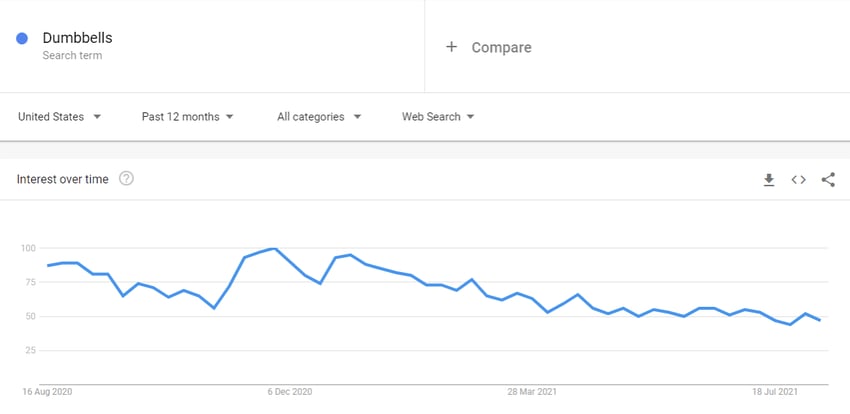Share the Interest over time chart
Image resolution: width=850 pixels, height=414 pixels.
[828, 179]
